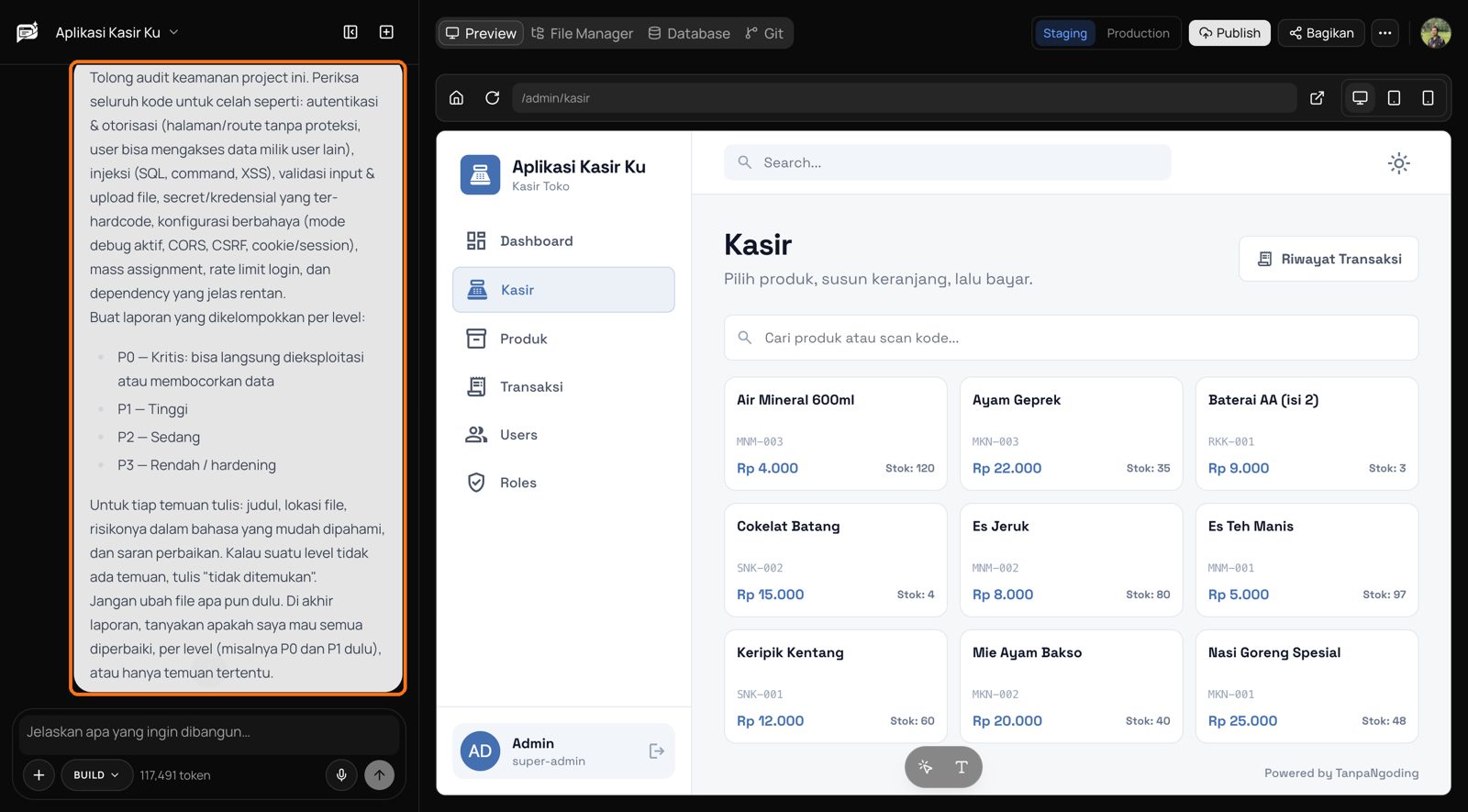Open the more options ellipsis button
Screen dimensions: 1468x812
pyautogui.click(x=1385, y=33)
